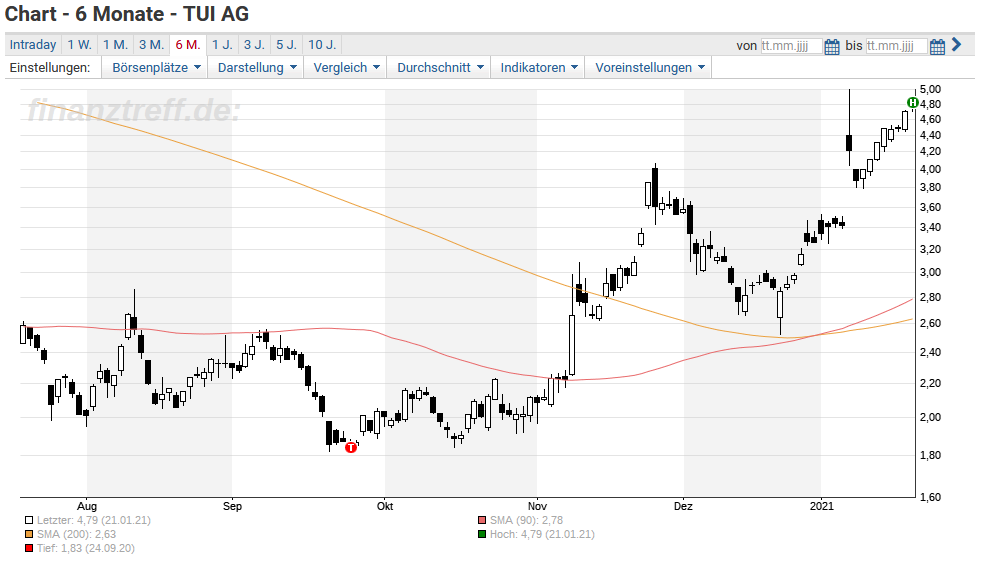Click the 'Sep' axis label
Image resolution: width=981 pixels, height=566 pixels.
coord(232,506)
